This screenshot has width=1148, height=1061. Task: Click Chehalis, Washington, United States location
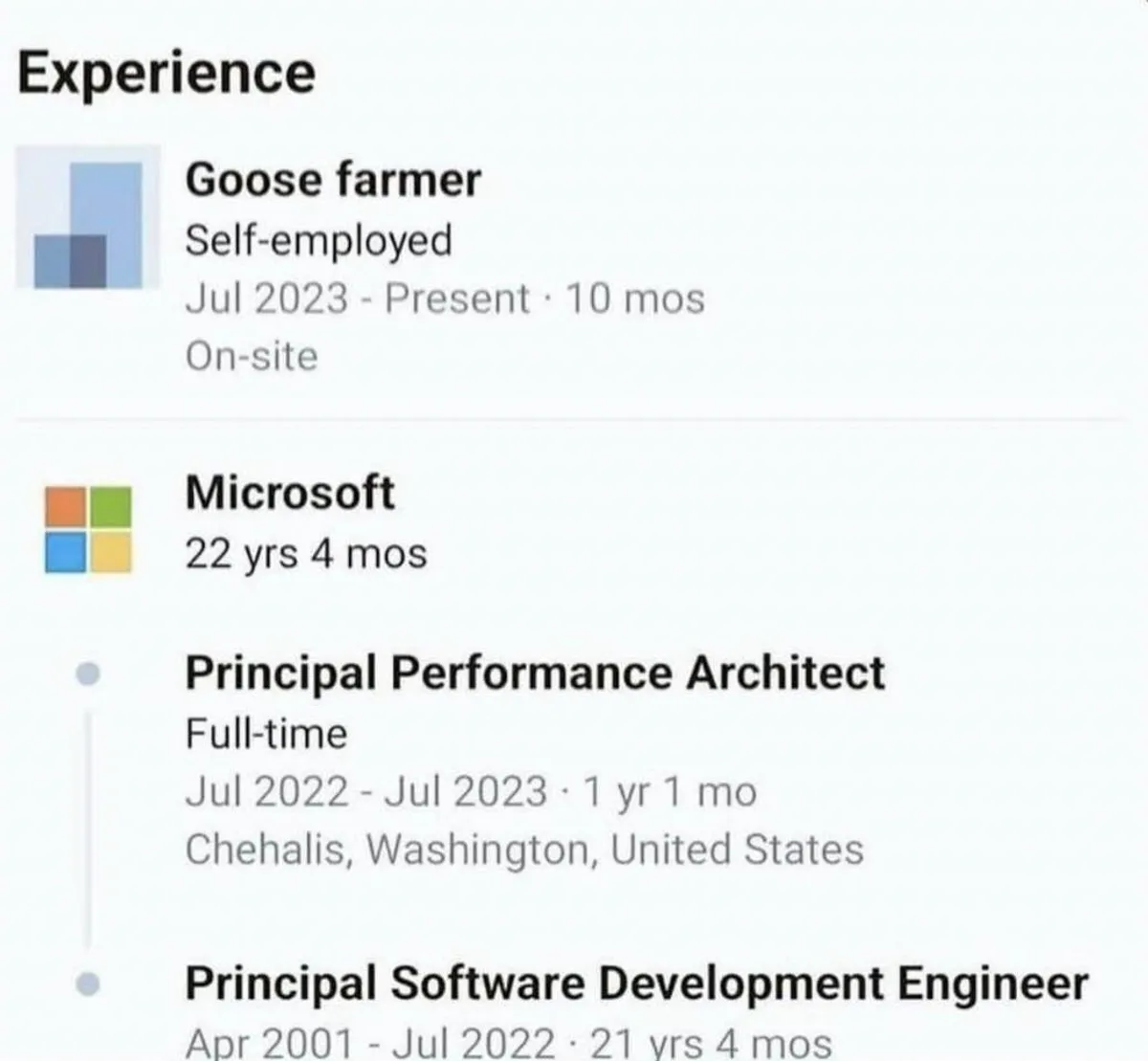(523, 850)
